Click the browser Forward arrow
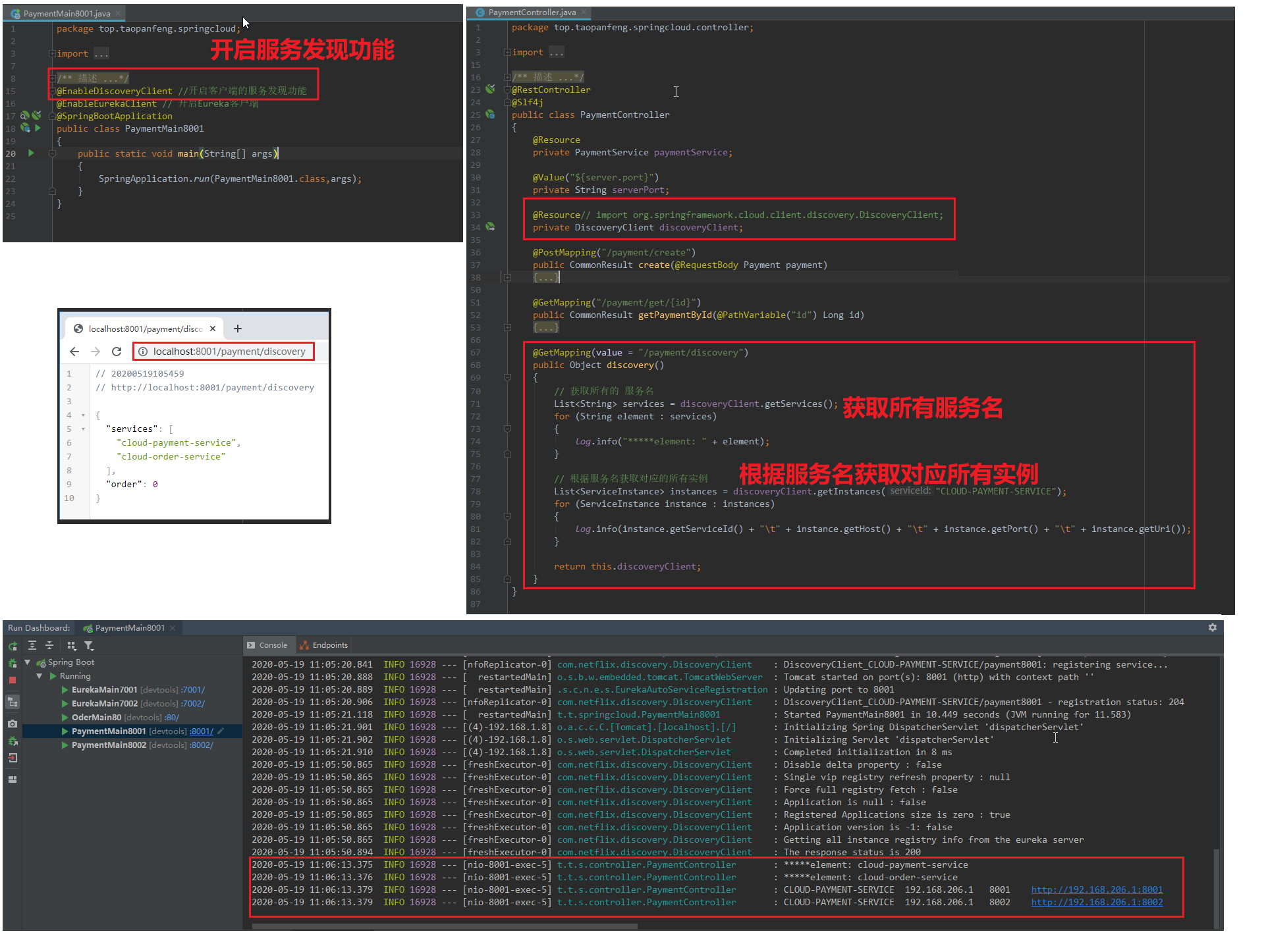Screen dimensions: 1266x952 tap(96, 352)
